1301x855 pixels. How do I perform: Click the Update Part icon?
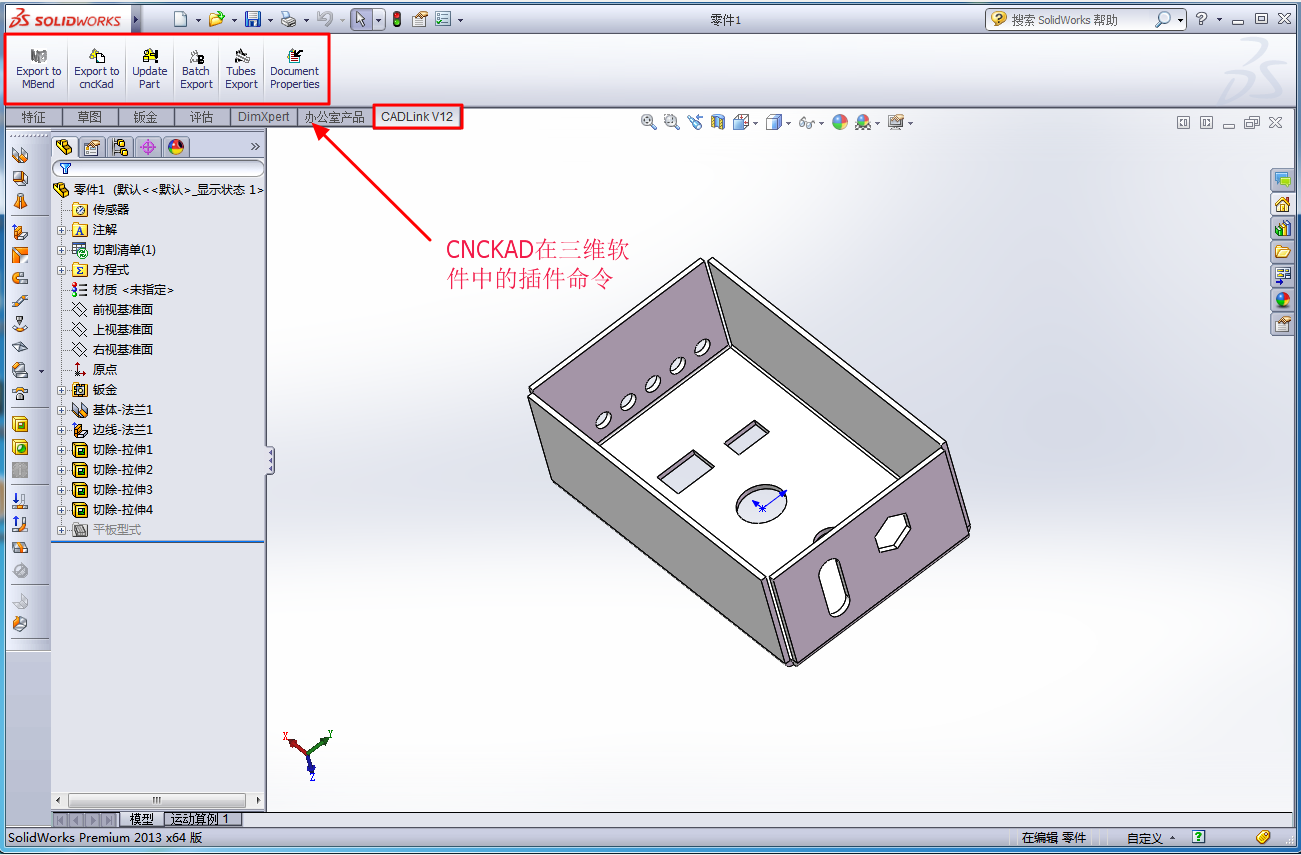click(x=150, y=69)
